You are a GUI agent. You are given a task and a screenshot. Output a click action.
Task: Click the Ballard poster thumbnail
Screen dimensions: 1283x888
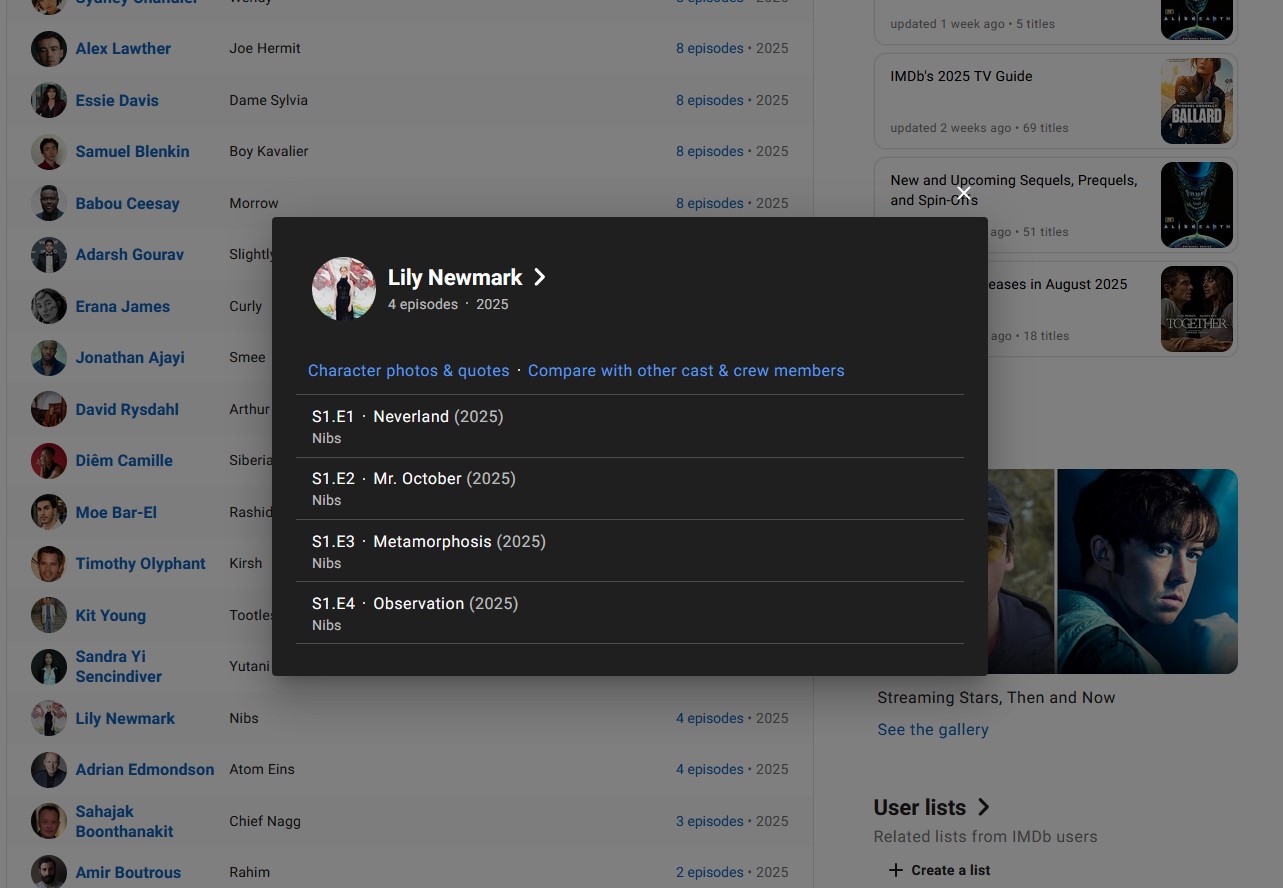pos(1197,100)
